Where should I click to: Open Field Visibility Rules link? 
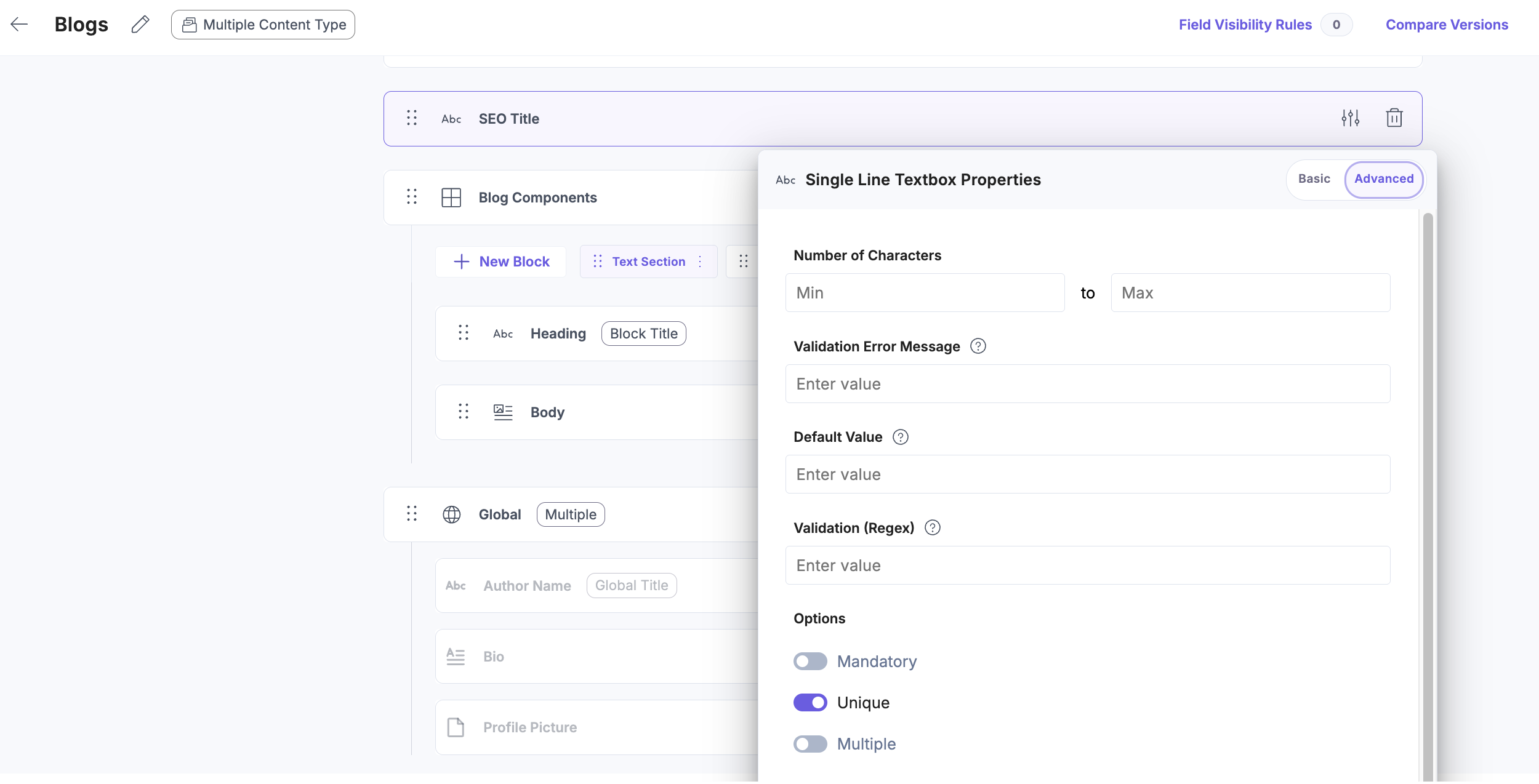tap(1245, 25)
